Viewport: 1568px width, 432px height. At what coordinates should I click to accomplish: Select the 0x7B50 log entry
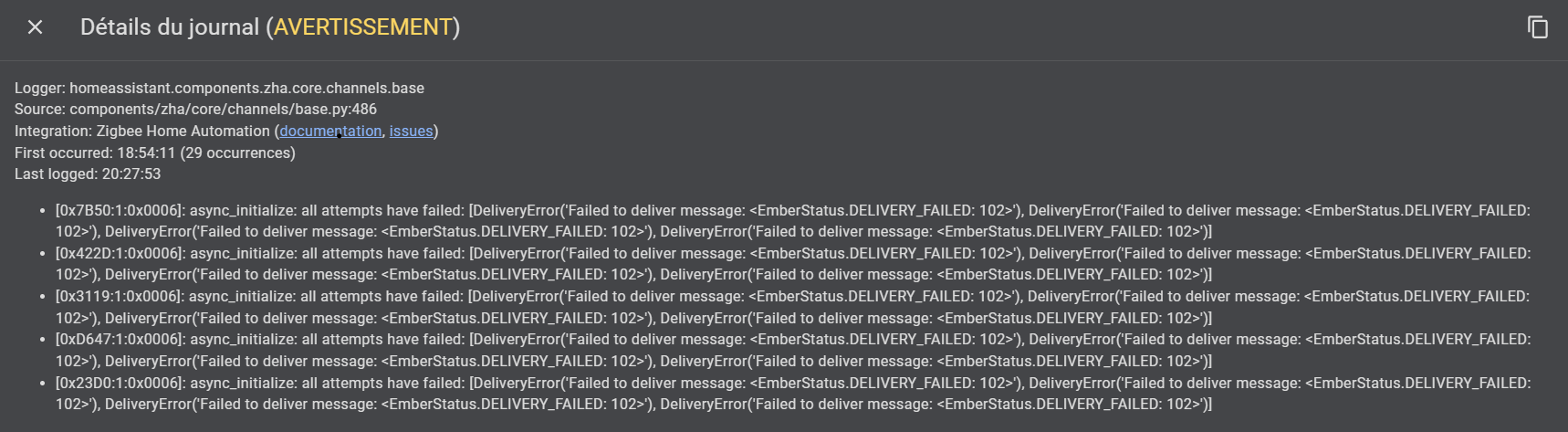[x=792, y=221]
